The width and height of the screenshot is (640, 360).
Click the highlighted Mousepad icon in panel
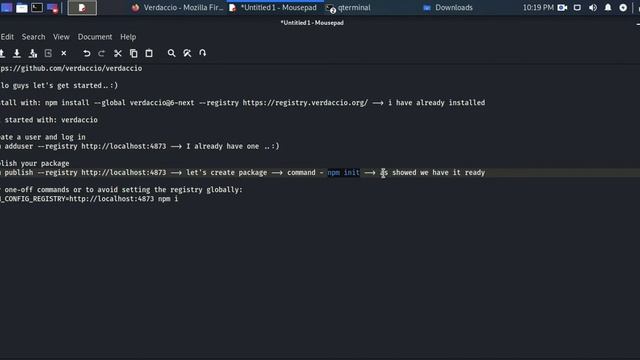point(82,7)
